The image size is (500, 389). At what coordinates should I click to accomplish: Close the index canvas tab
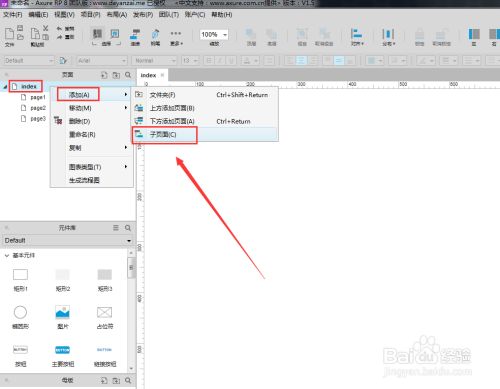tap(162, 75)
